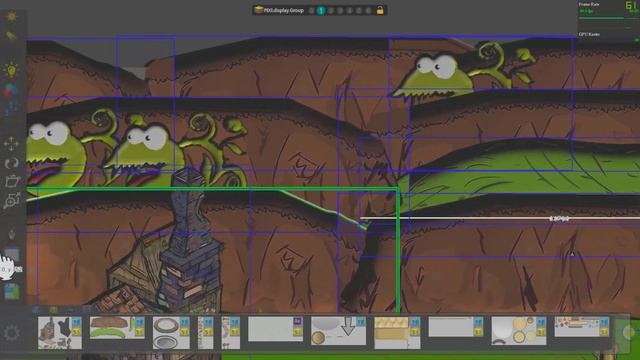
Task: Toggle yellow badge on building sprite thumbnail
Action: point(76,332)
